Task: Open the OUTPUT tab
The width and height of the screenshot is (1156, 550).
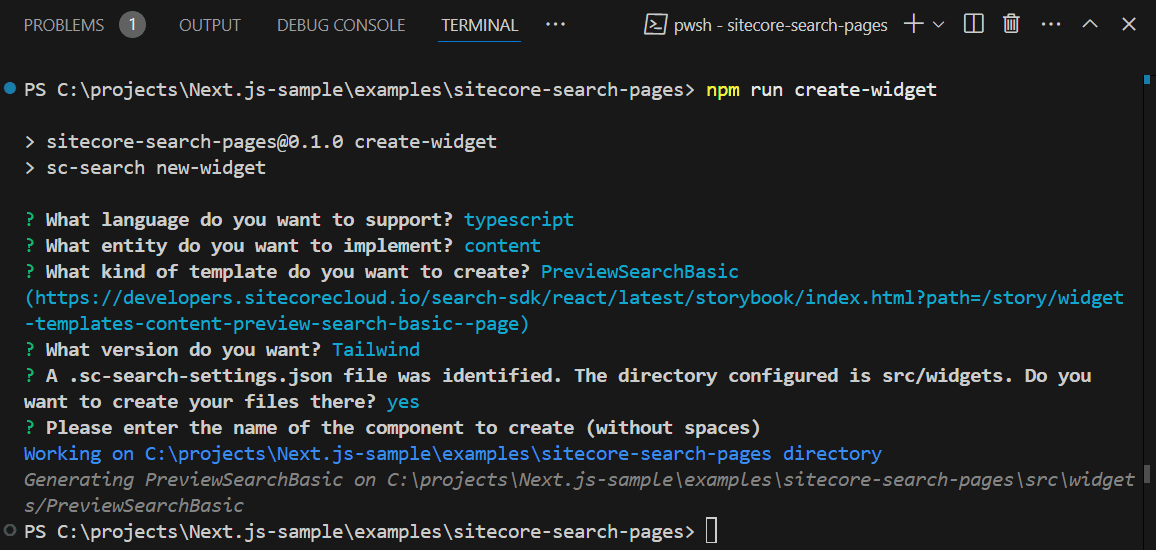Action: tap(211, 25)
